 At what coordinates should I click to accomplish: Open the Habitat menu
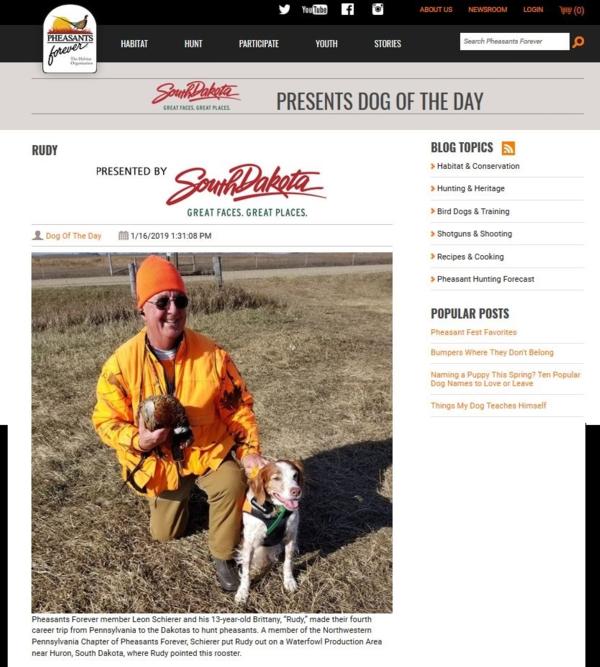(x=134, y=44)
